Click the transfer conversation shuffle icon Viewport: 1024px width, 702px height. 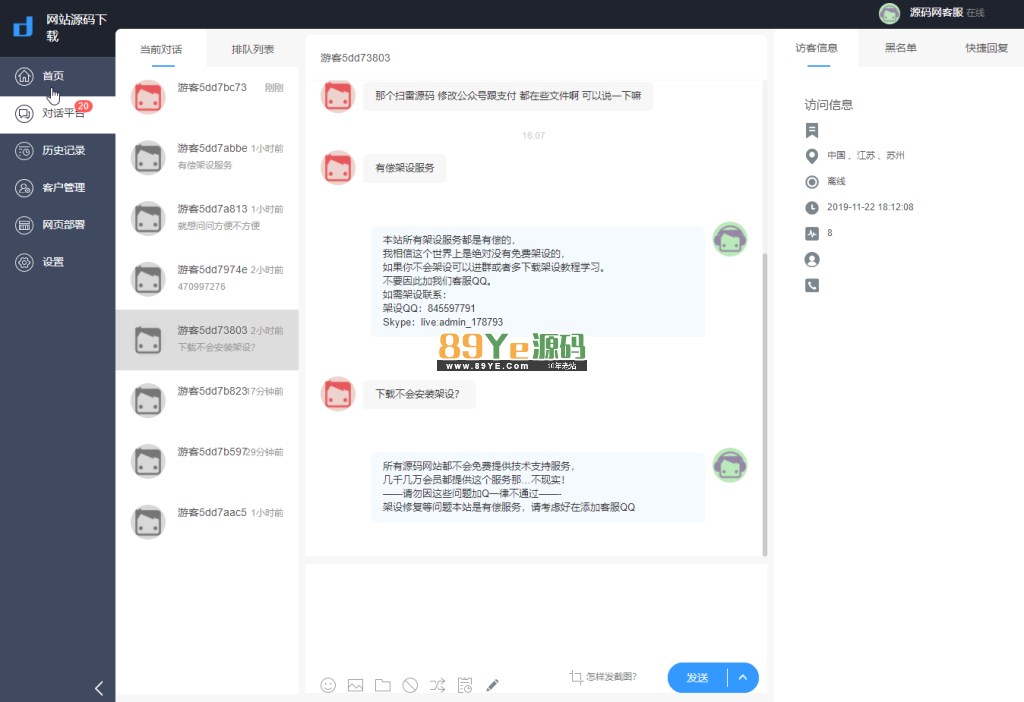(x=438, y=685)
